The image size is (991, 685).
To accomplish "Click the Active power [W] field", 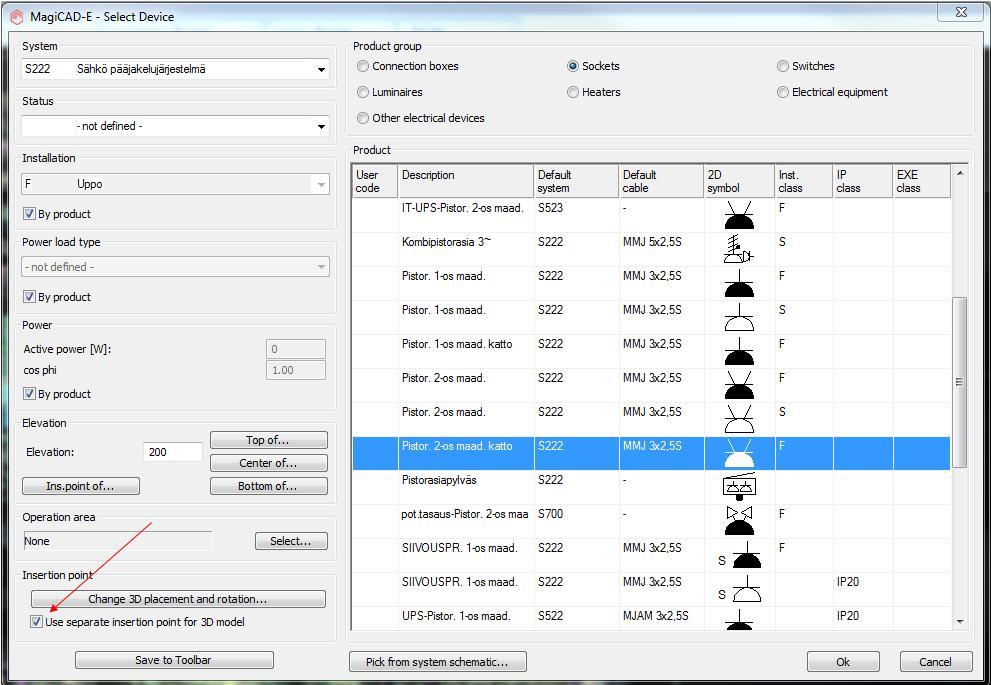I will point(296,349).
